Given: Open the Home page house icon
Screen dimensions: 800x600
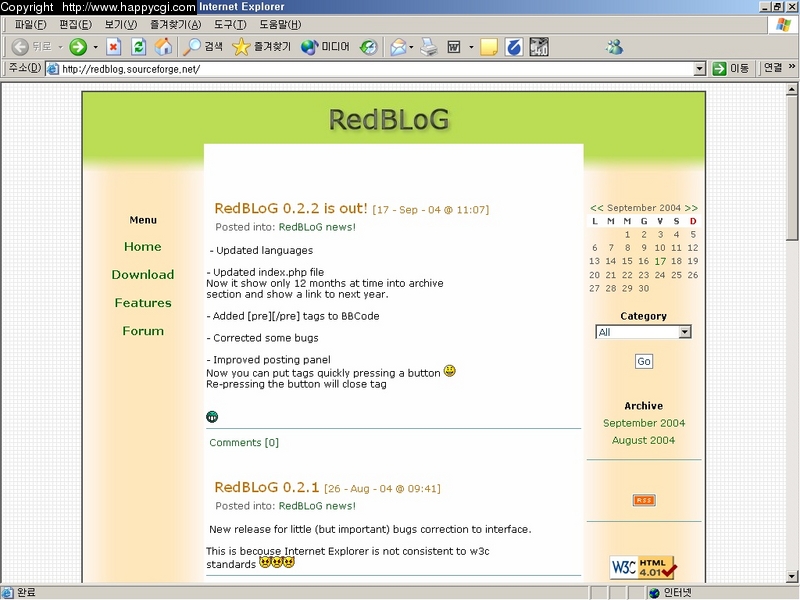Looking at the screenshot, I should (x=163, y=47).
